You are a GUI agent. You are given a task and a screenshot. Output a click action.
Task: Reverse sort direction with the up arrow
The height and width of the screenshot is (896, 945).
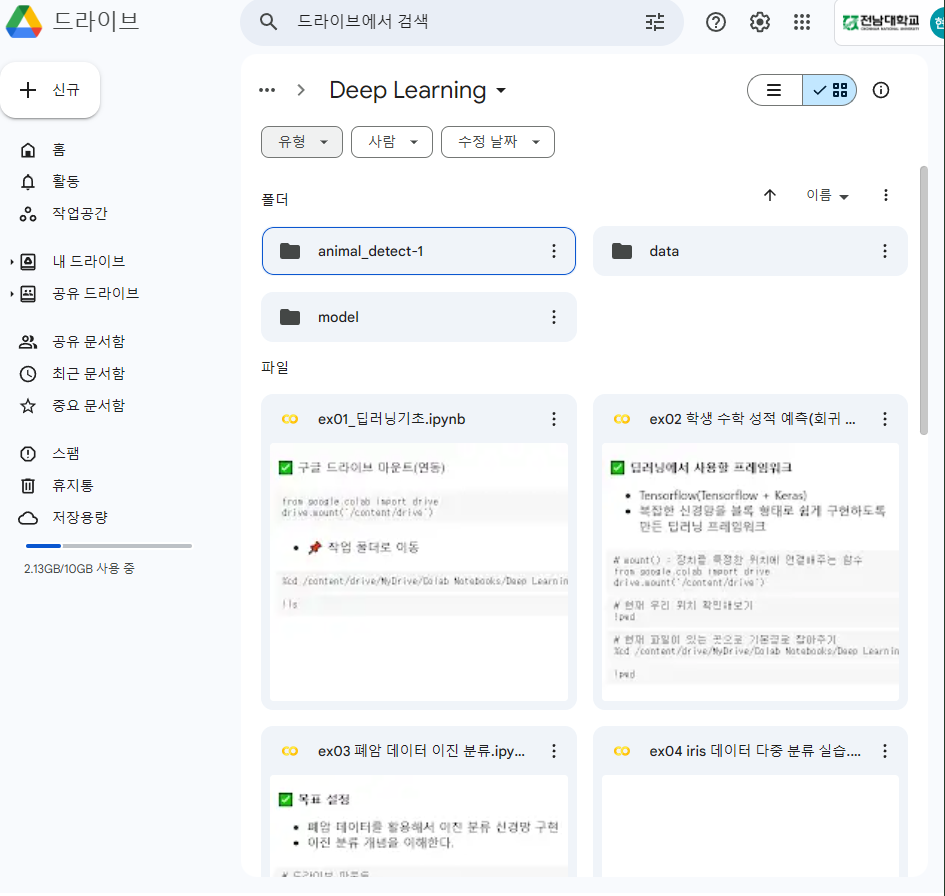click(x=770, y=195)
